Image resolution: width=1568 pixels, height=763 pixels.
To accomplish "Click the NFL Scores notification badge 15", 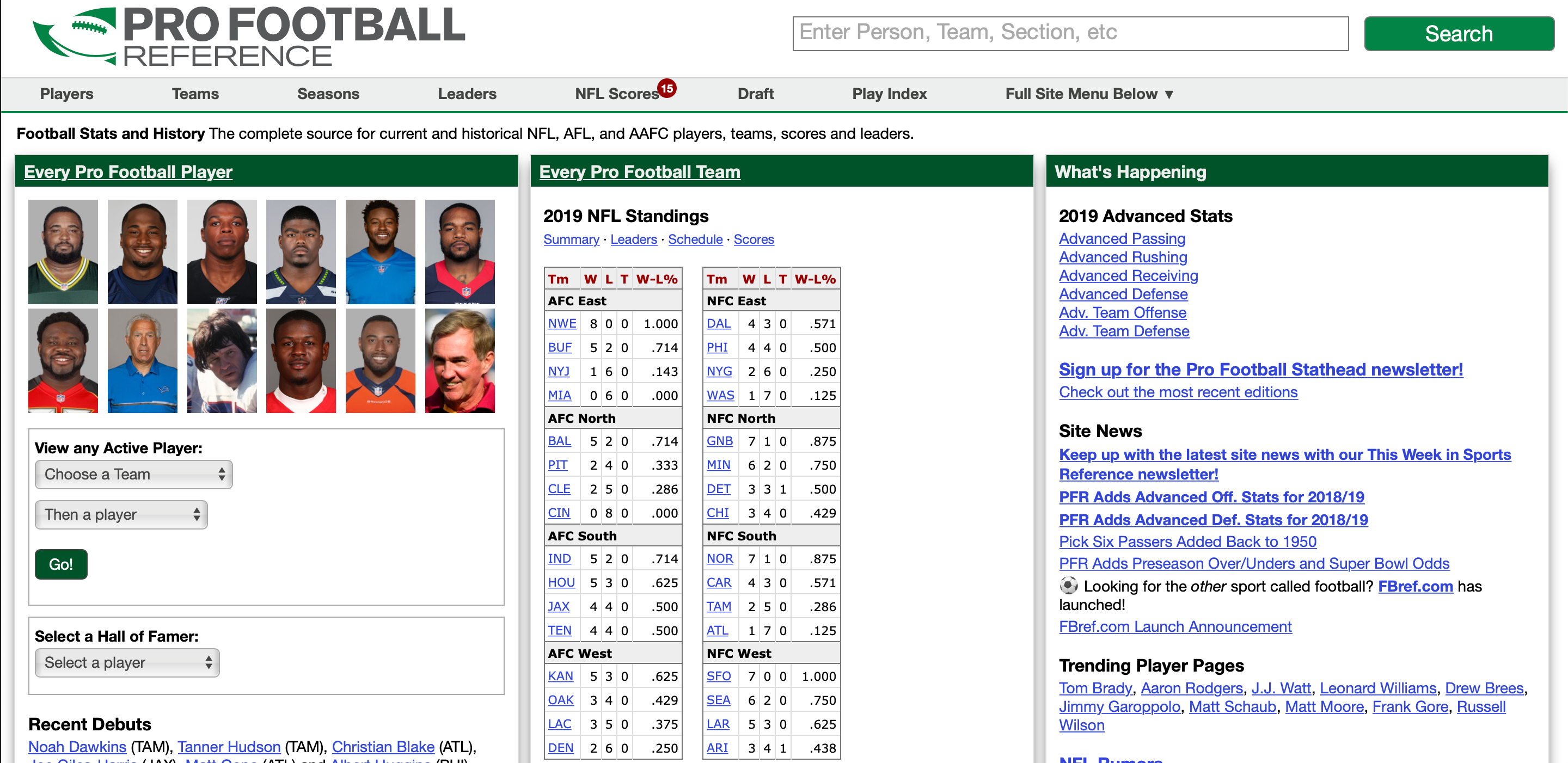I will click(666, 88).
